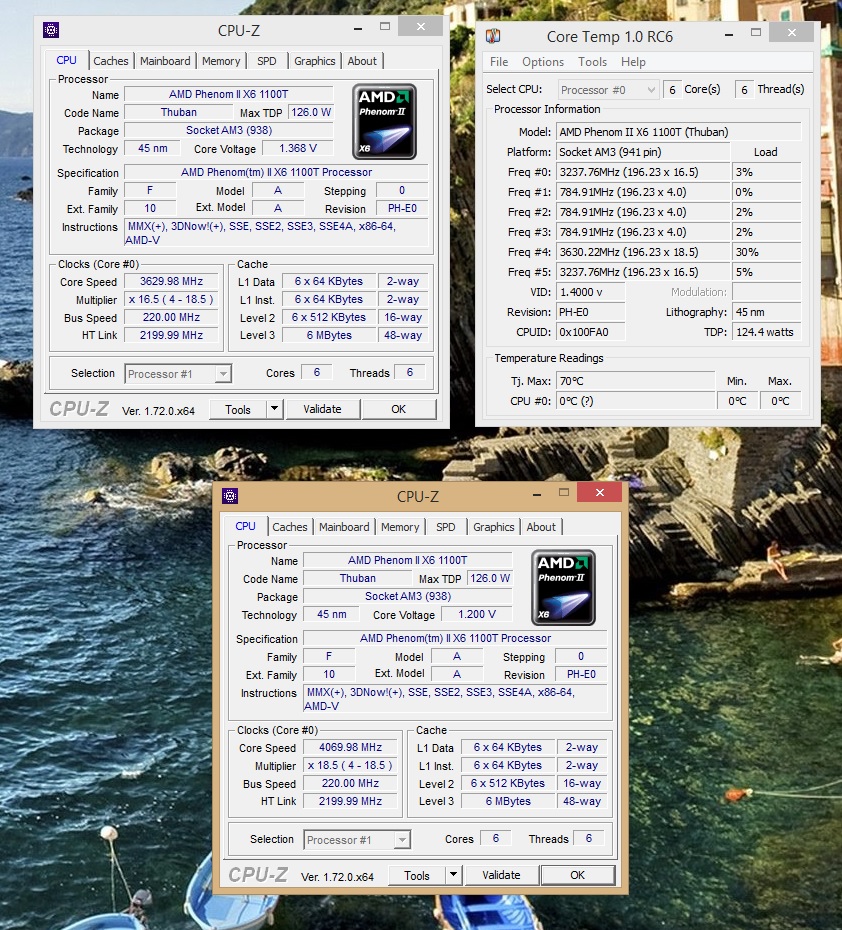Click Core Voltage value 1.200 V
This screenshot has height=930, width=842.
[477, 614]
